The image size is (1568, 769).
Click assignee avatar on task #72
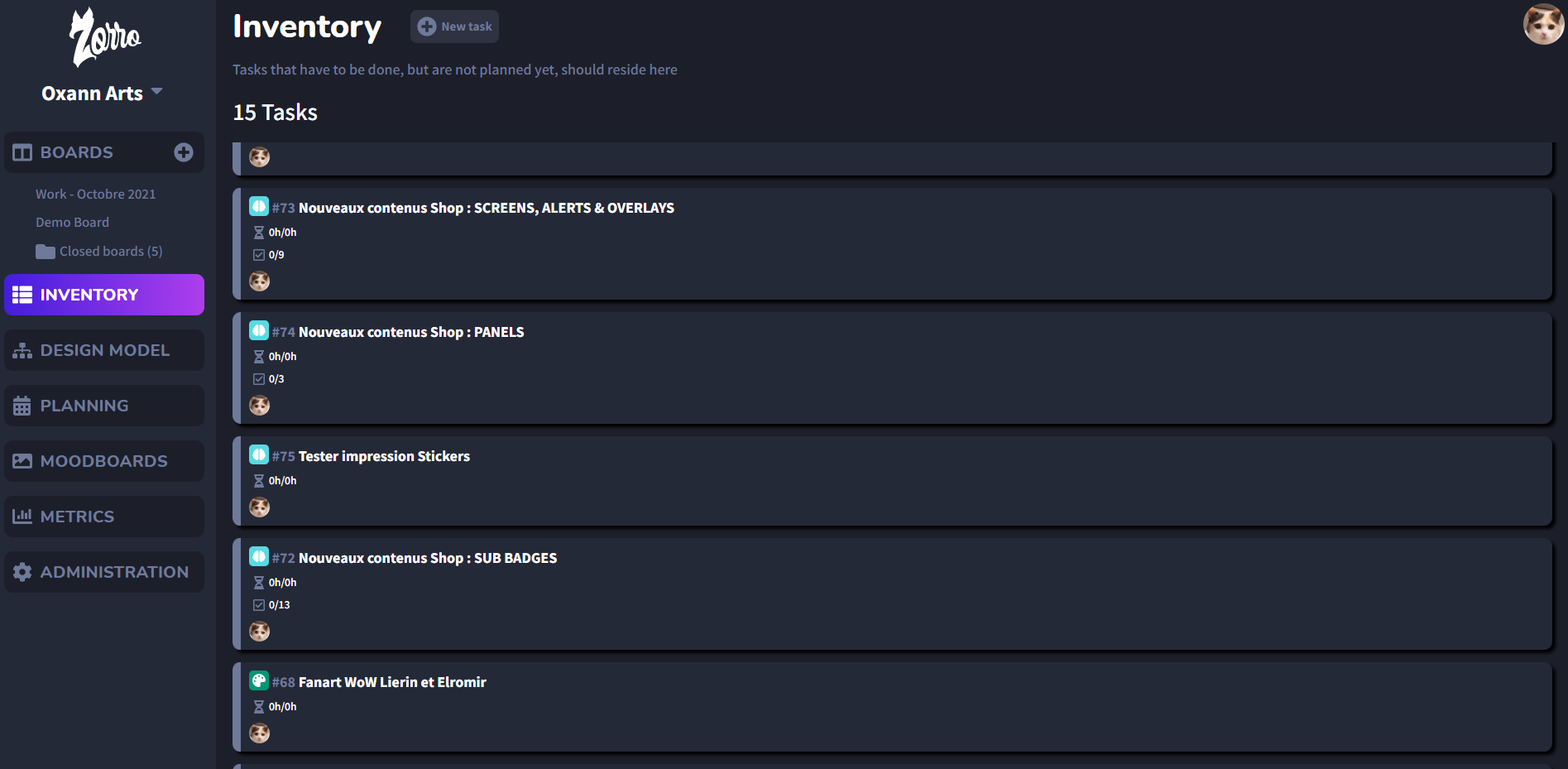coord(260,632)
